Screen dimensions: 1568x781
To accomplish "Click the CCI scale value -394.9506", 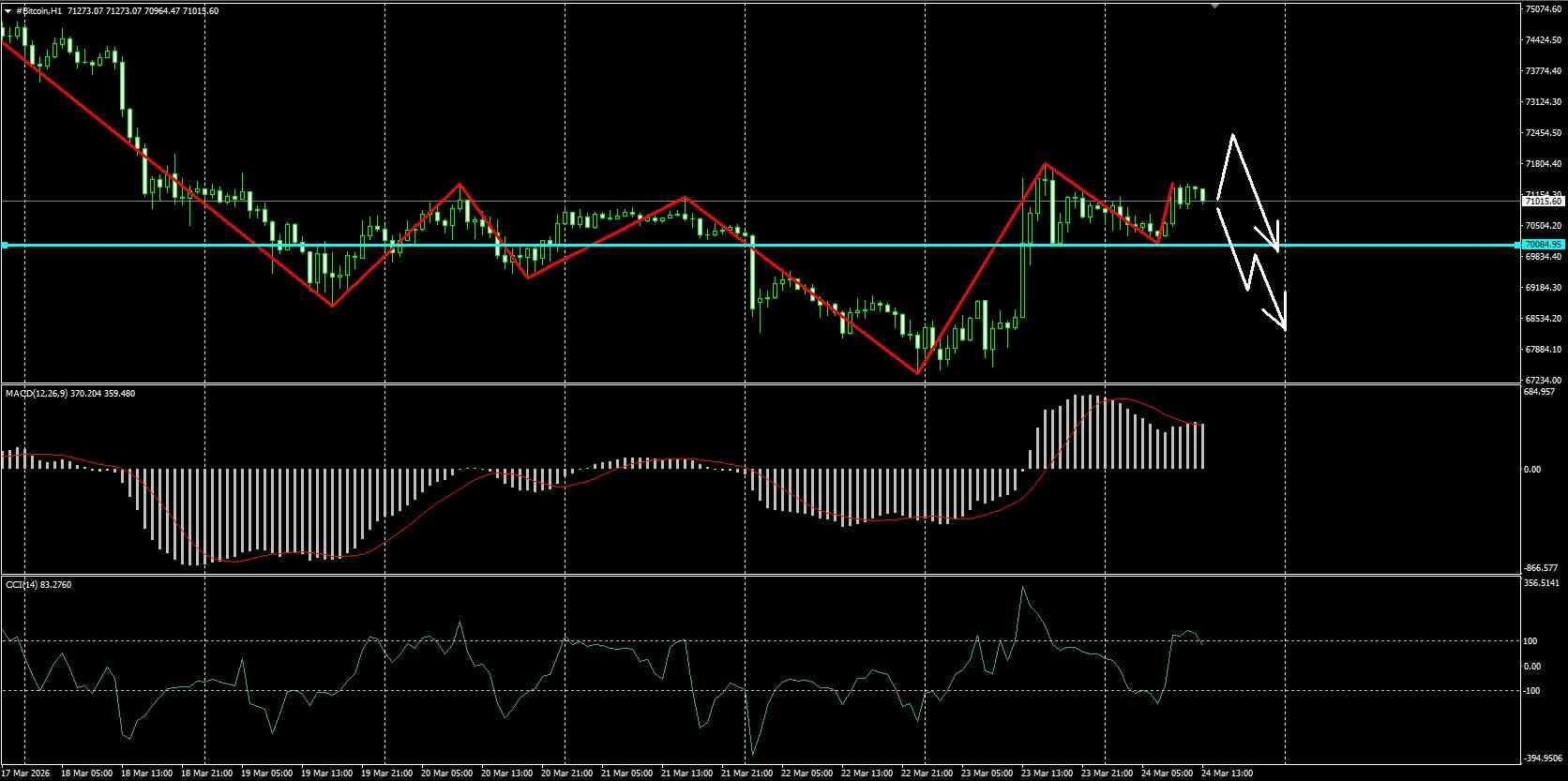I will 1544,758.
